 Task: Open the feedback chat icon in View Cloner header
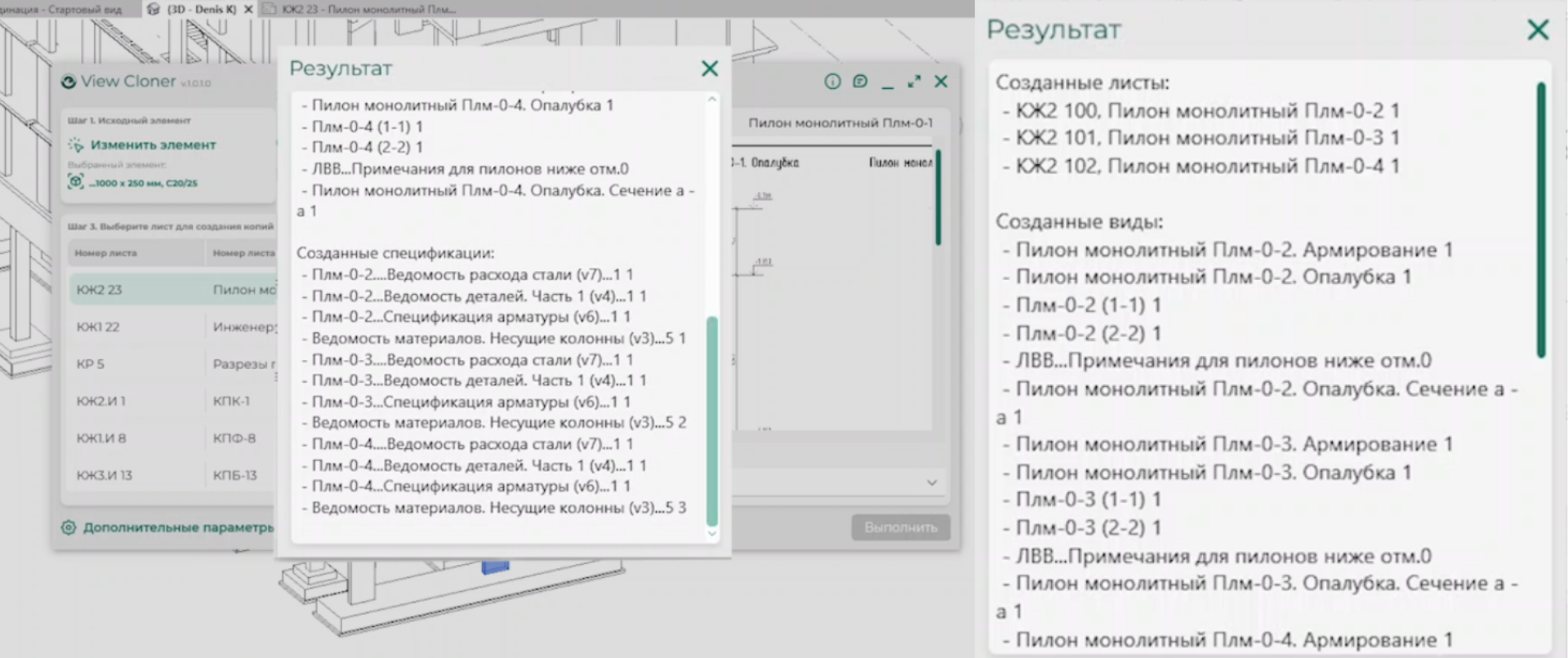coord(860,82)
